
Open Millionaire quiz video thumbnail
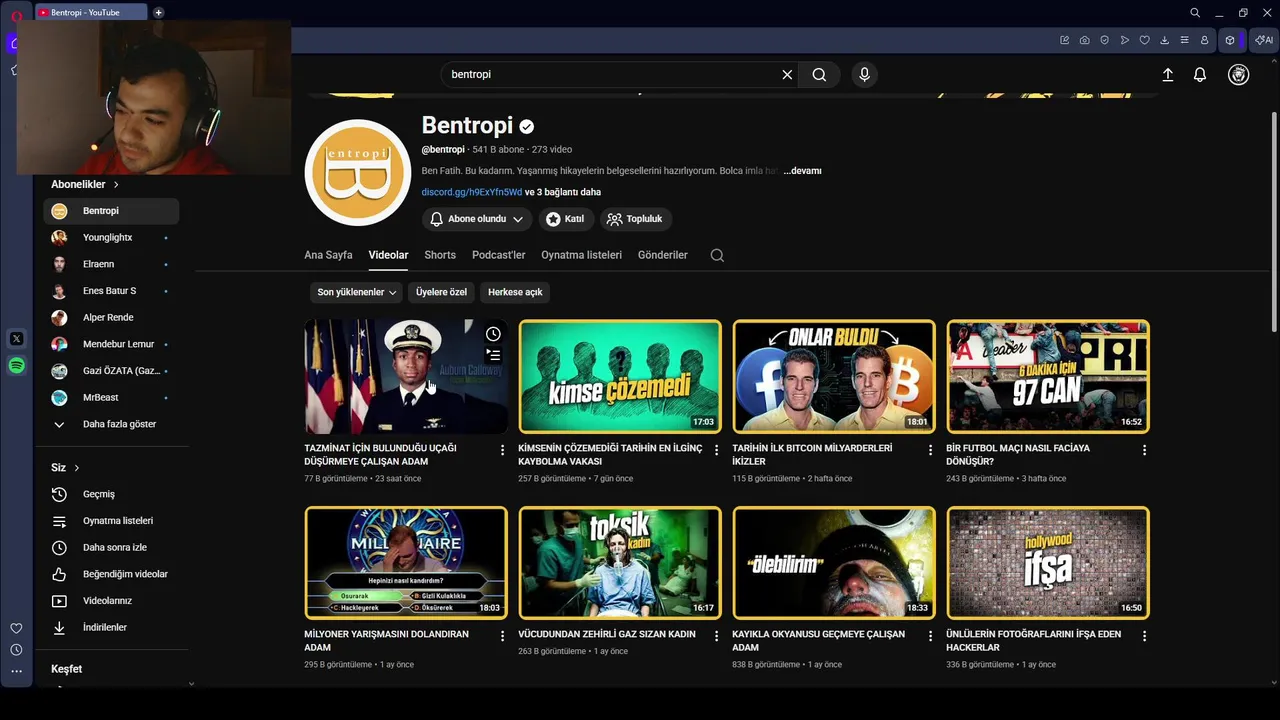tap(406, 563)
